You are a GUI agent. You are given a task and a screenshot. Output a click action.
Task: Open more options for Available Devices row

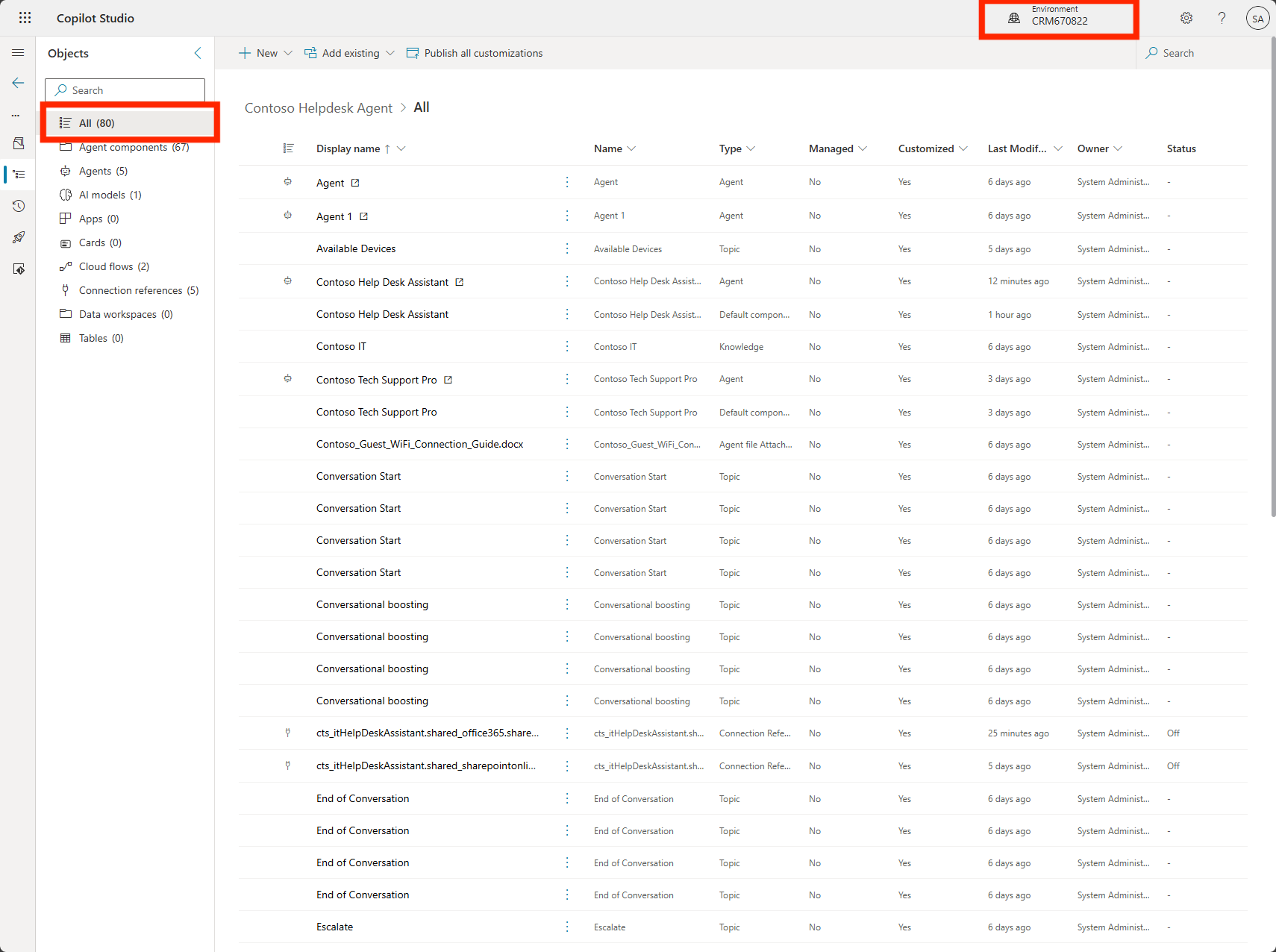pyautogui.click(x=567, y=248)
